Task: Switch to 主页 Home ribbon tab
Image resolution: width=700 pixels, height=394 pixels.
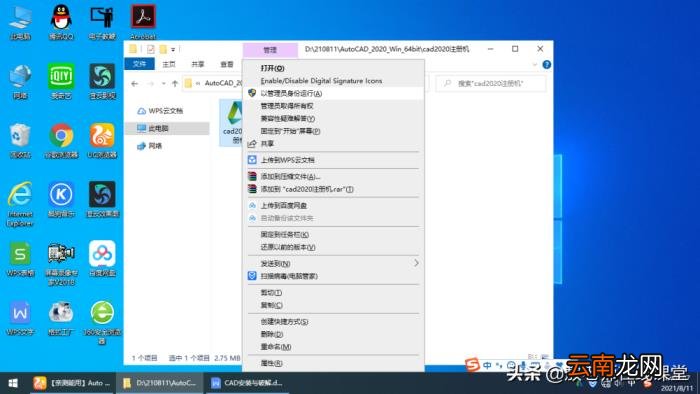Action: (169, 64)
